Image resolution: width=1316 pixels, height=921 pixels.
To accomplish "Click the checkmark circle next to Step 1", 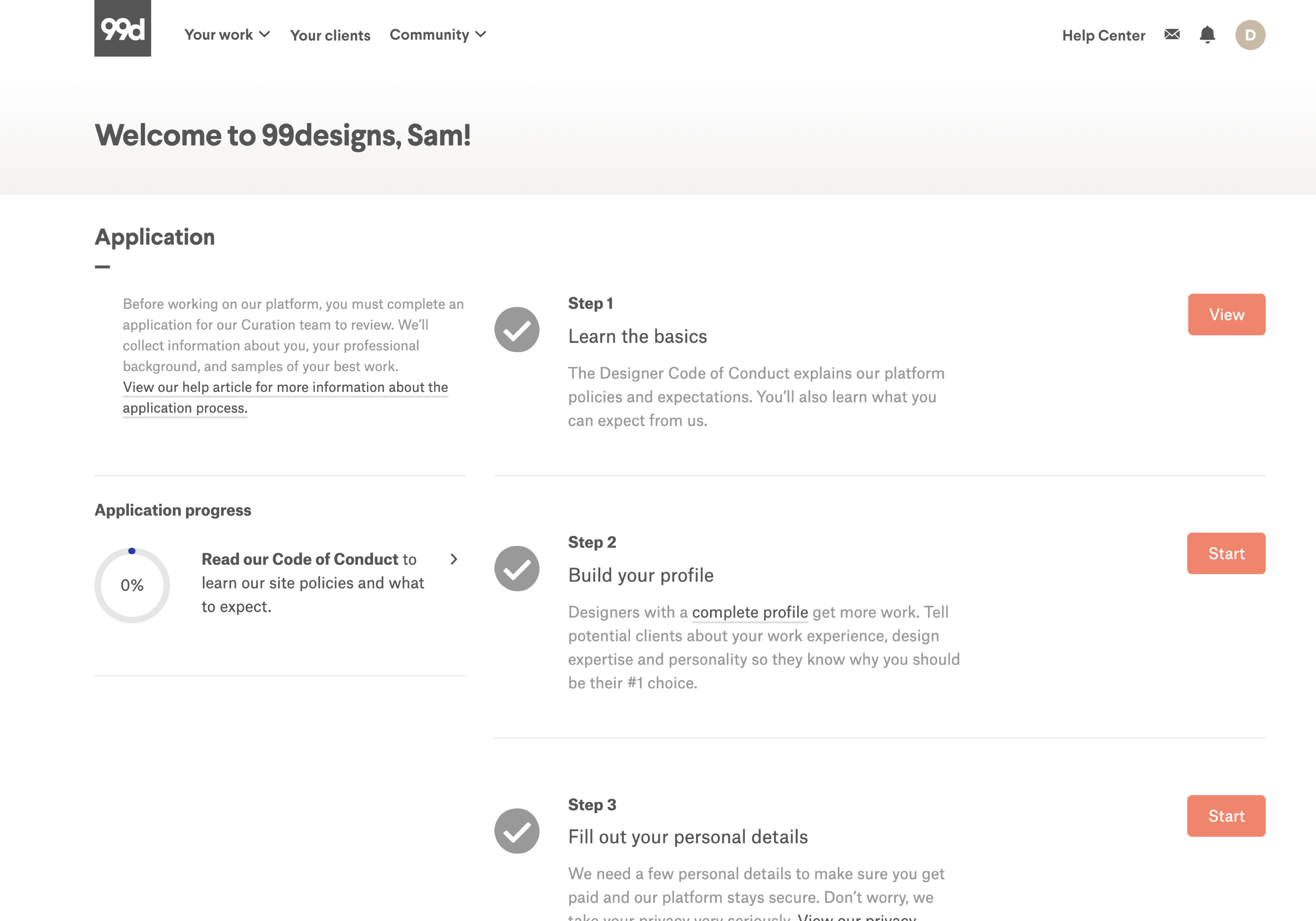I will tap(516, 330).
